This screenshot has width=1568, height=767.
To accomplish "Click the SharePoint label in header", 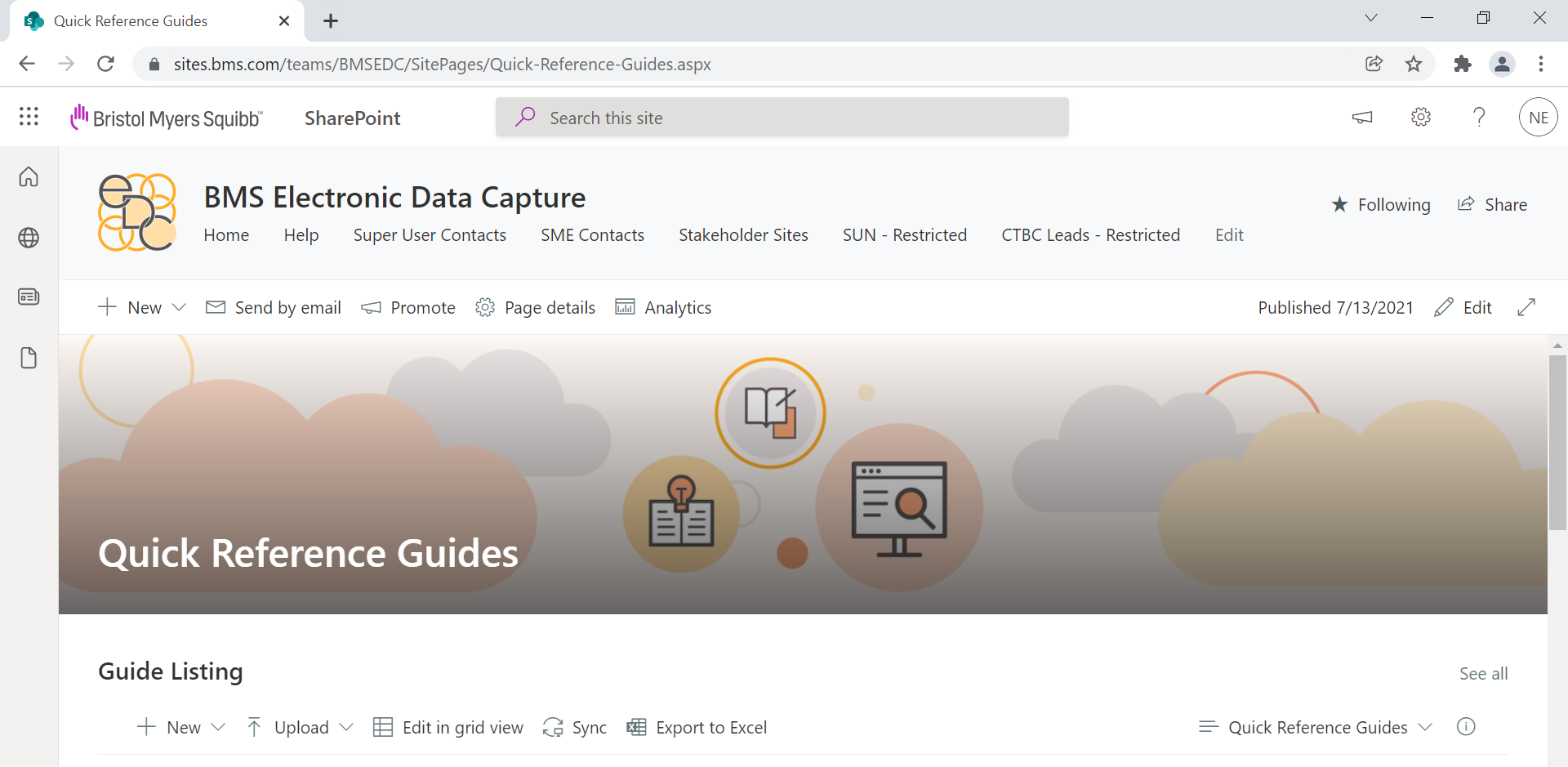I will click(x=352, y=118).
